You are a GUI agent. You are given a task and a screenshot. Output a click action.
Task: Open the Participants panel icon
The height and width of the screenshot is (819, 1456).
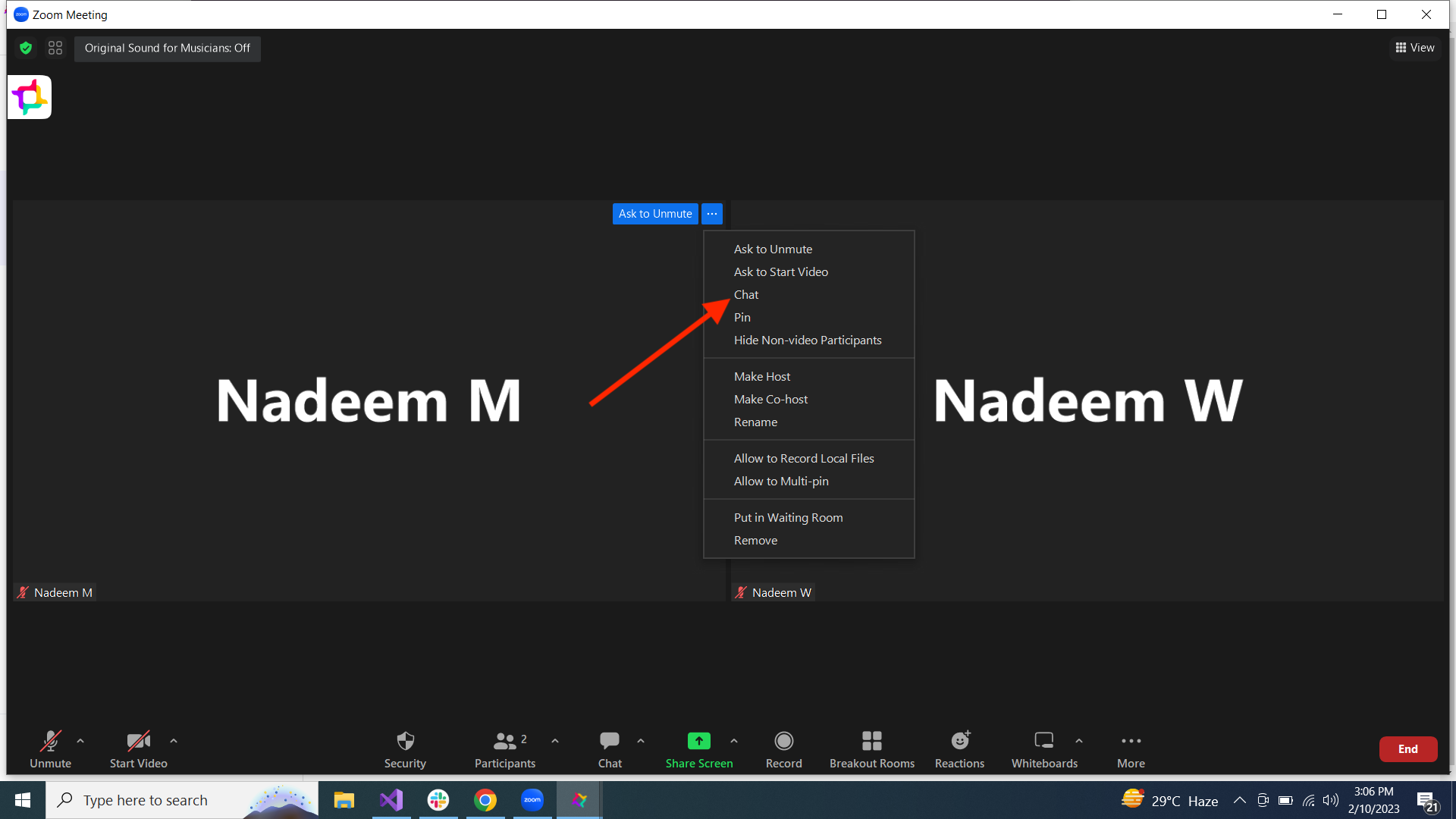pyautogui.click(x=505, y=741)
